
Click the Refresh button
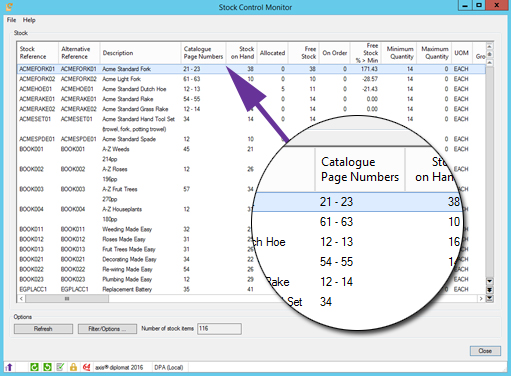(43, 329)
